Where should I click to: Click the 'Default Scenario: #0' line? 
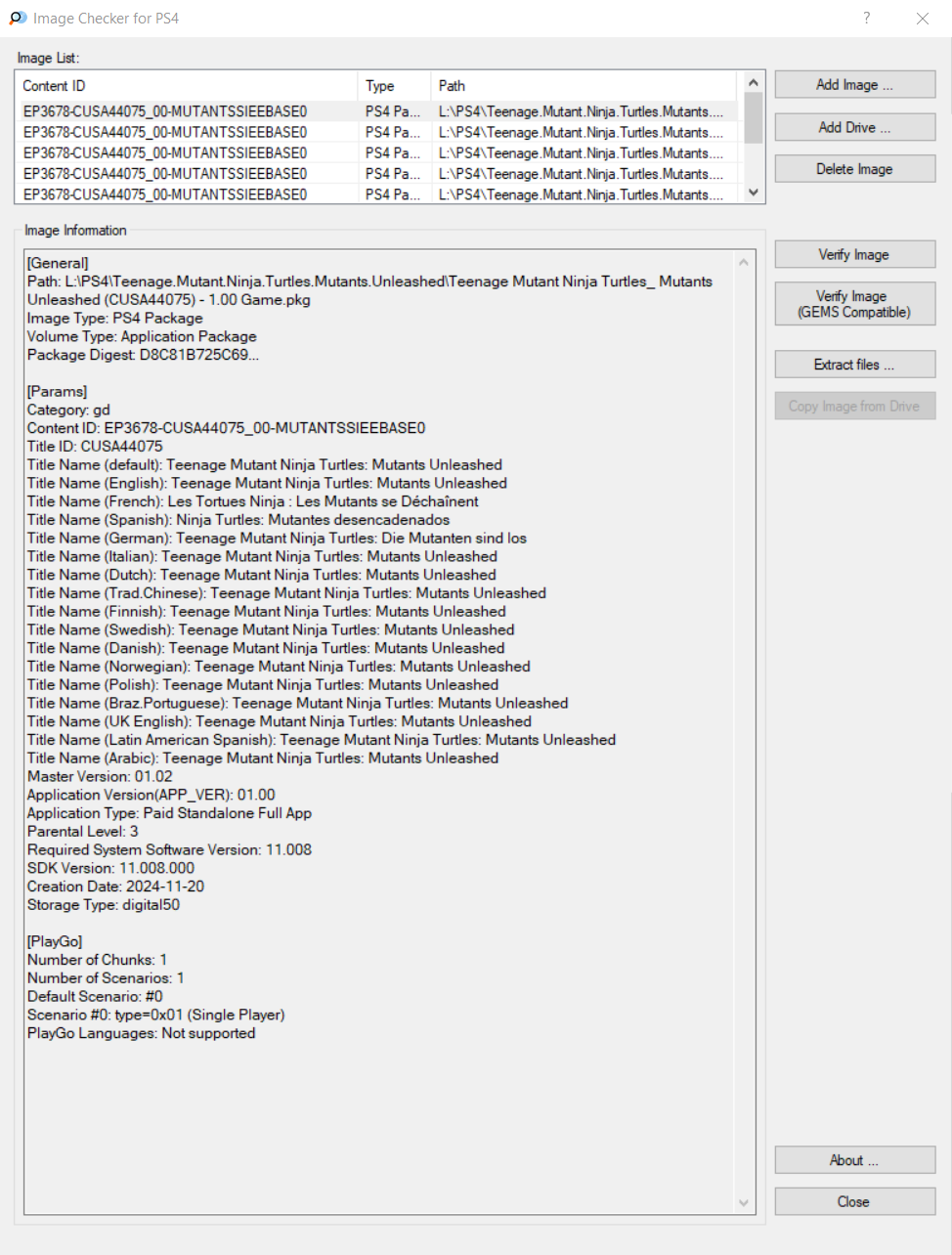[95, 996]
